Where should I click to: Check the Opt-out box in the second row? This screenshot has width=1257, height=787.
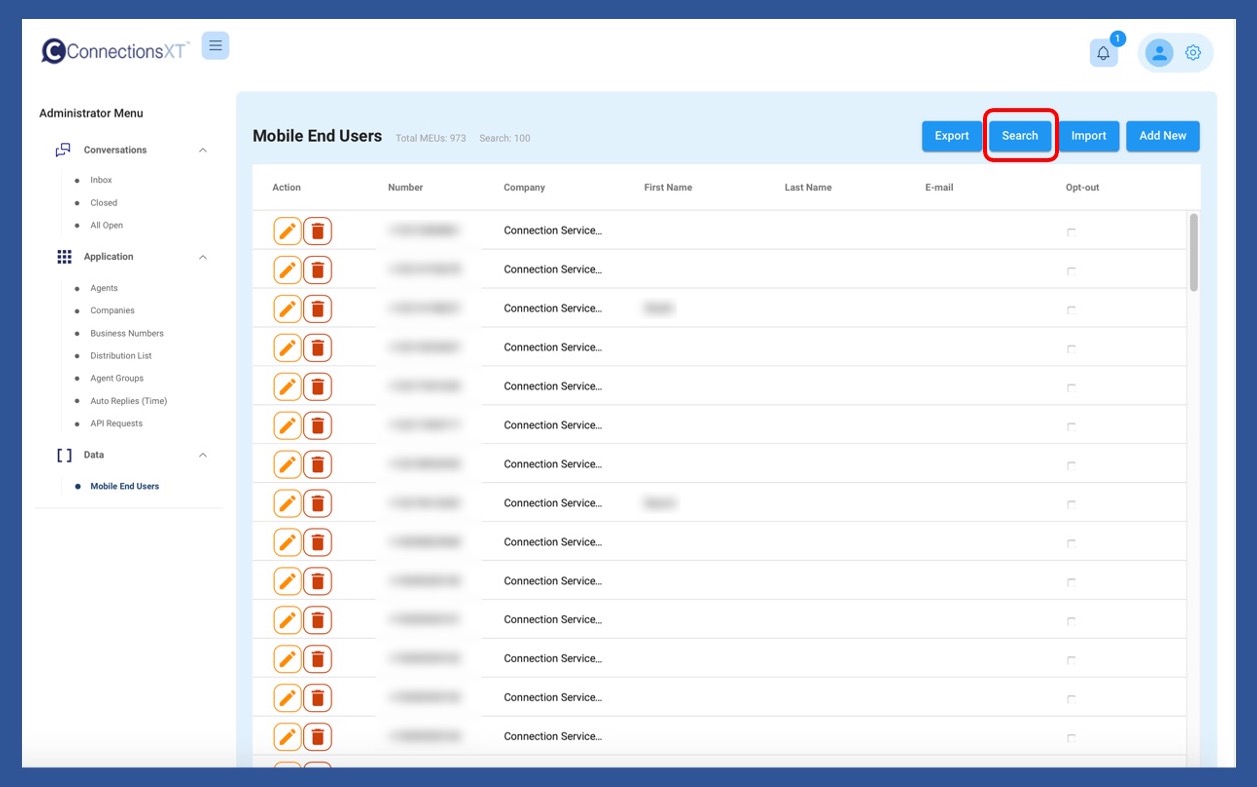[1071, 271]
